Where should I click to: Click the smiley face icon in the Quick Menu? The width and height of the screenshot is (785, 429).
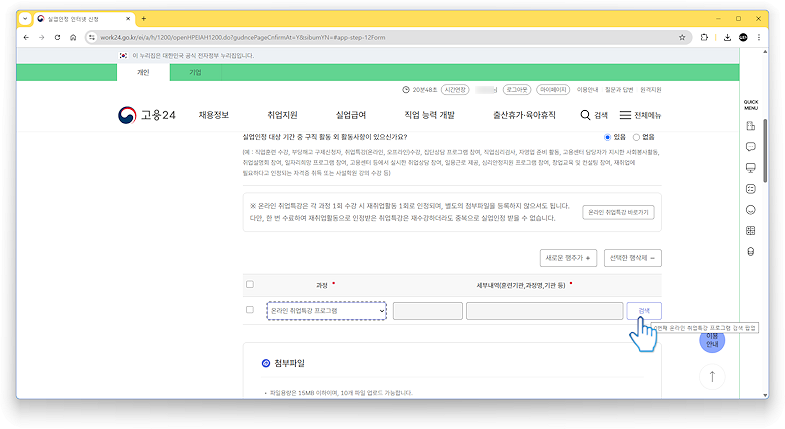click(x=750, y=210)
